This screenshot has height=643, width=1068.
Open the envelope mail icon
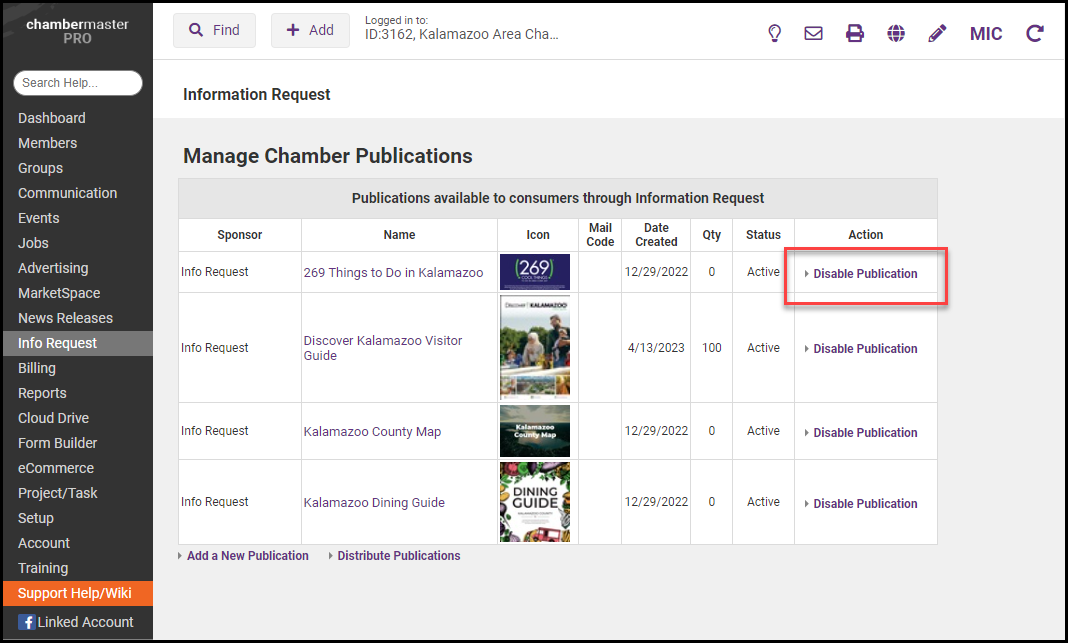tap(814, 33)
